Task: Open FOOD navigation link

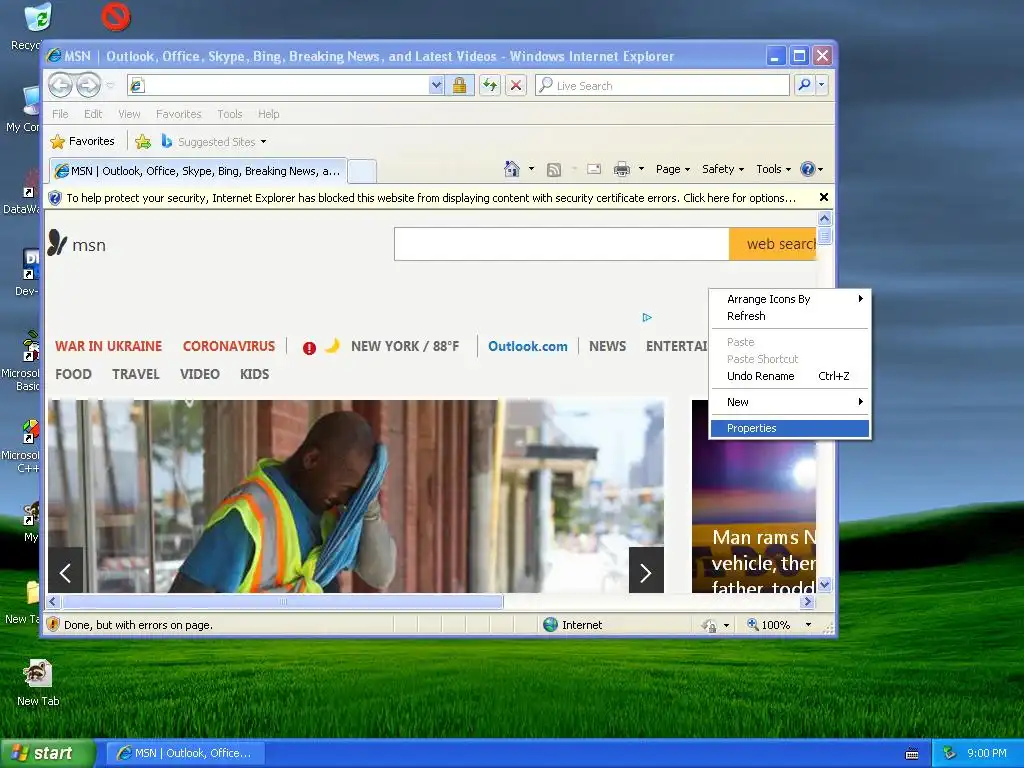Action: (73, 374)
